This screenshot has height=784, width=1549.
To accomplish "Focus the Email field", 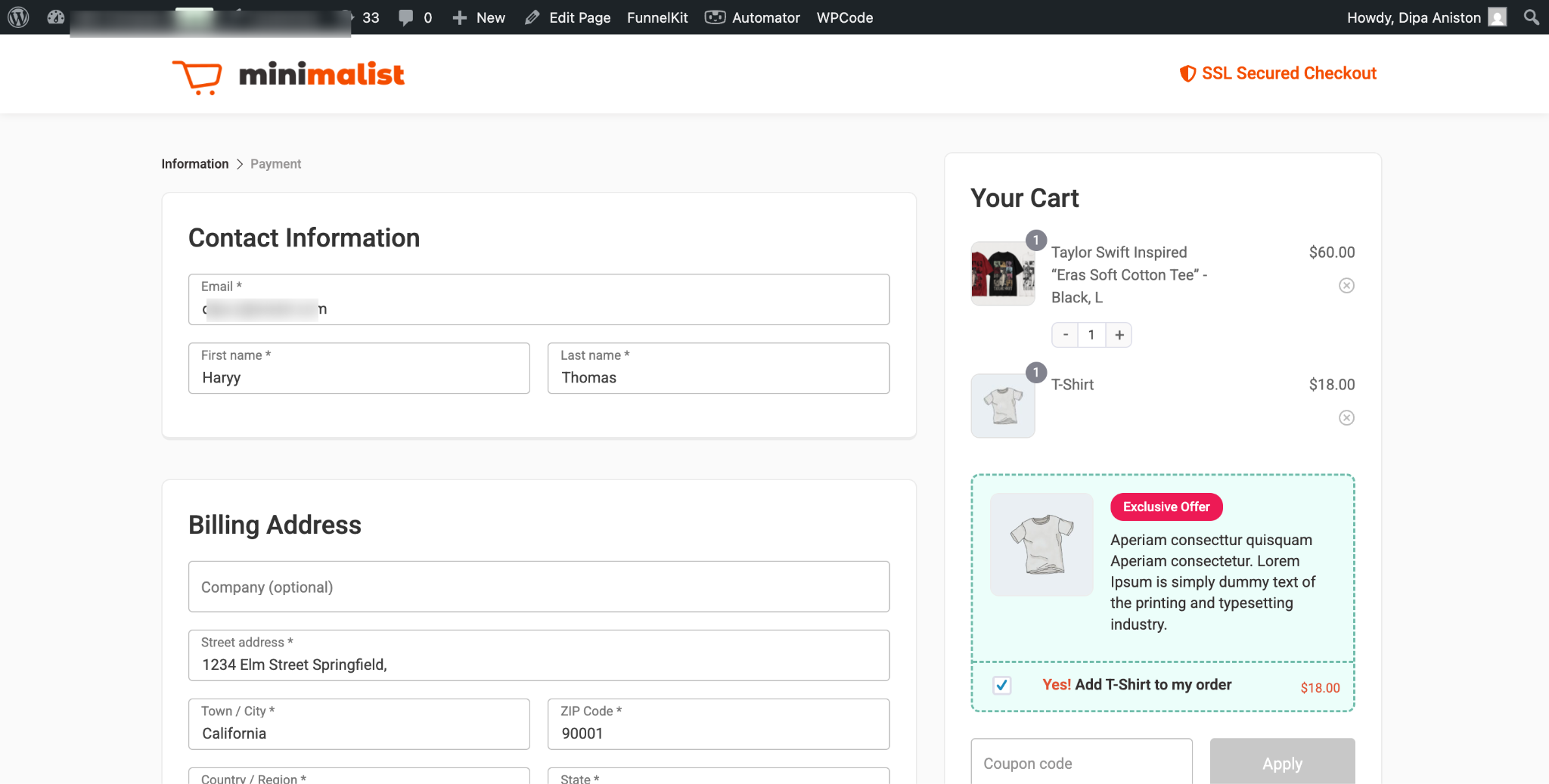I will (x=539, y=299).
